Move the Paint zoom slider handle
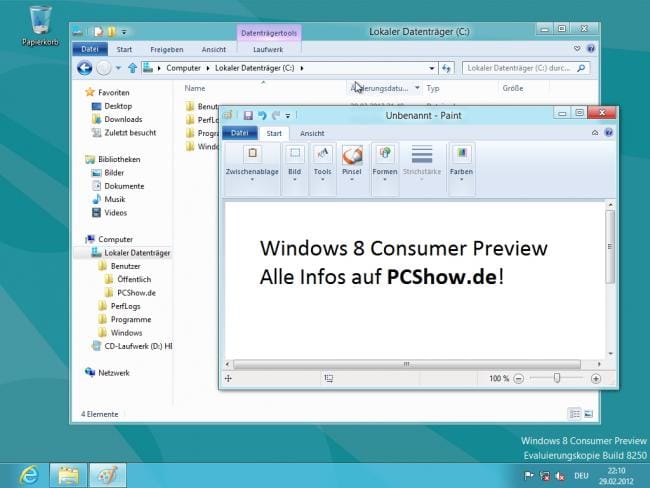 click(x=557, y=378)
